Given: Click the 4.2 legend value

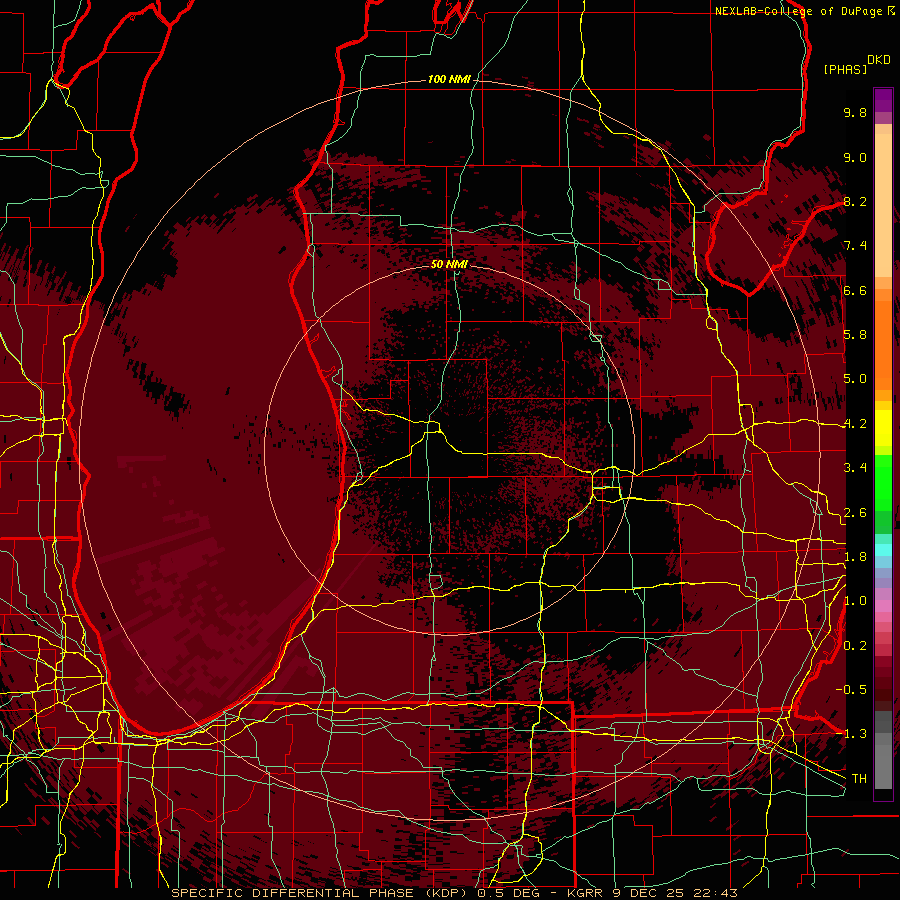Looking at the screenshot, I should pos(855,424).
